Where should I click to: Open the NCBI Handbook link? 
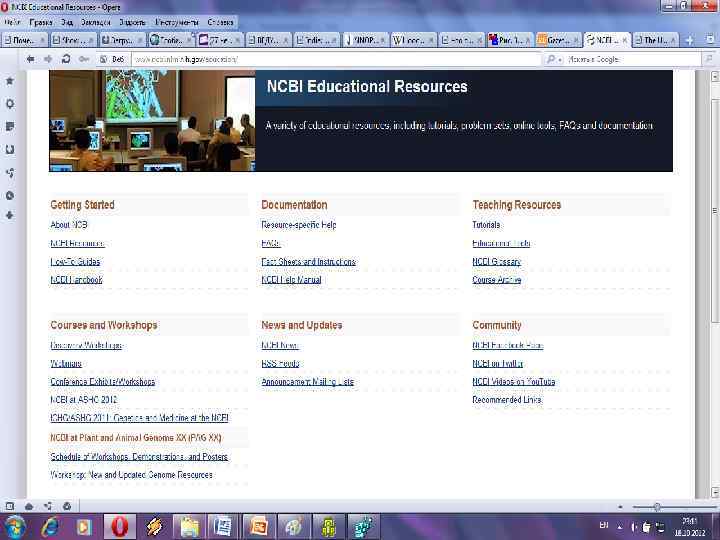tap(76, 280)
